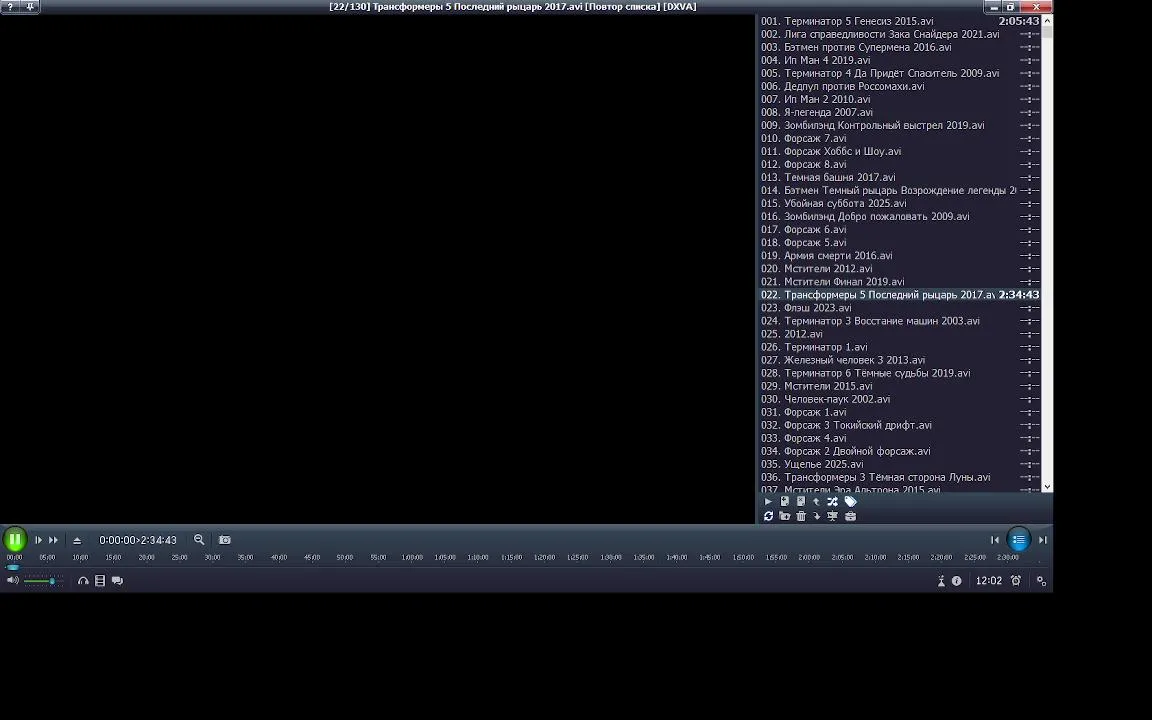This screenshot has height=720, width=1152.
Task: Open the alarm clock scheduler icon
Action: [1016, 580]
